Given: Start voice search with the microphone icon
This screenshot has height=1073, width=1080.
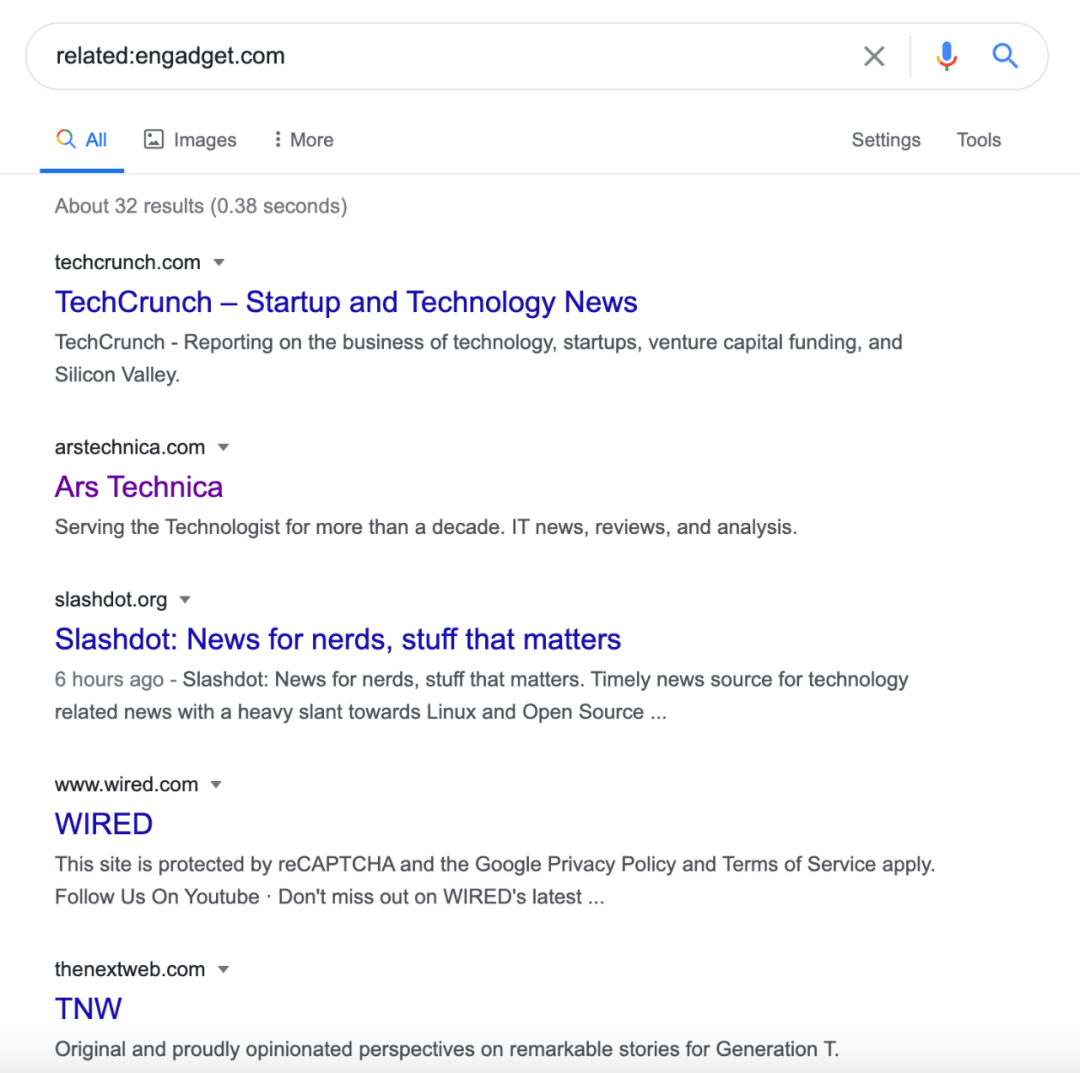Looking at the screenshot, I should point(946,56).
